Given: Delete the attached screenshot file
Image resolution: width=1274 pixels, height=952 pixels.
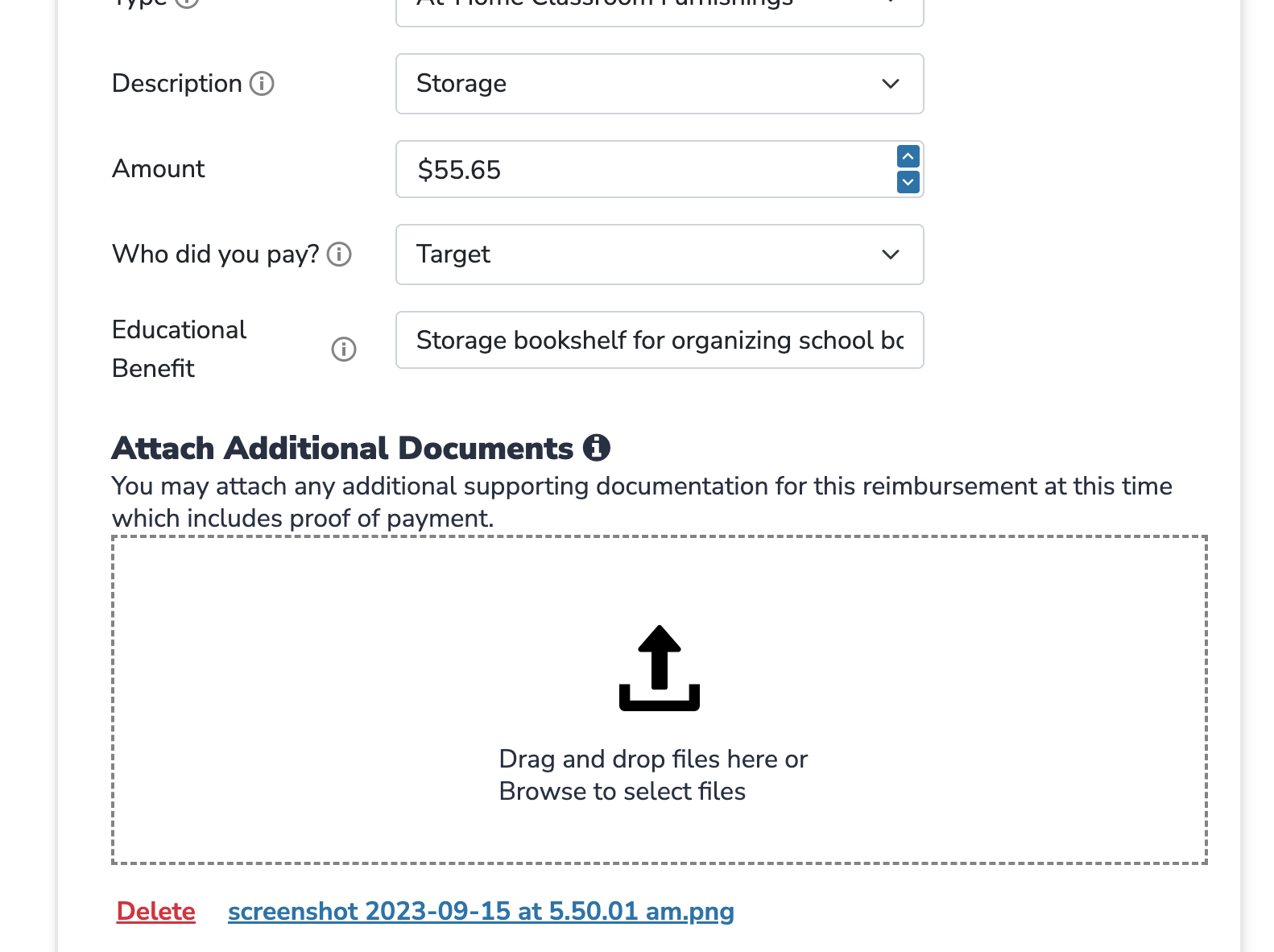Looking at the screenshot, I should [x=156, y=911].
